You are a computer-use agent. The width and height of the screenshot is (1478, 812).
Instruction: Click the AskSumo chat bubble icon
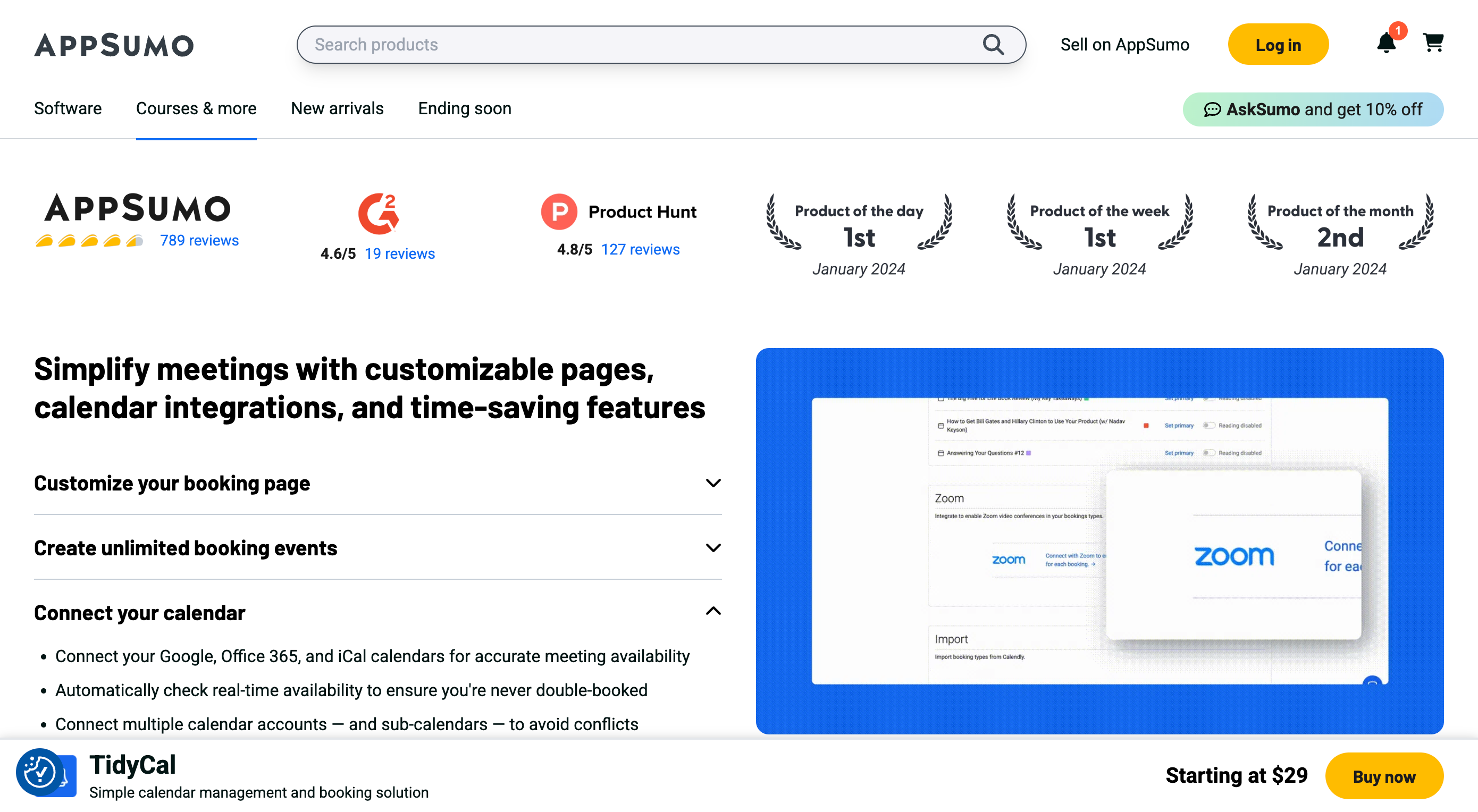point(1212,109)
